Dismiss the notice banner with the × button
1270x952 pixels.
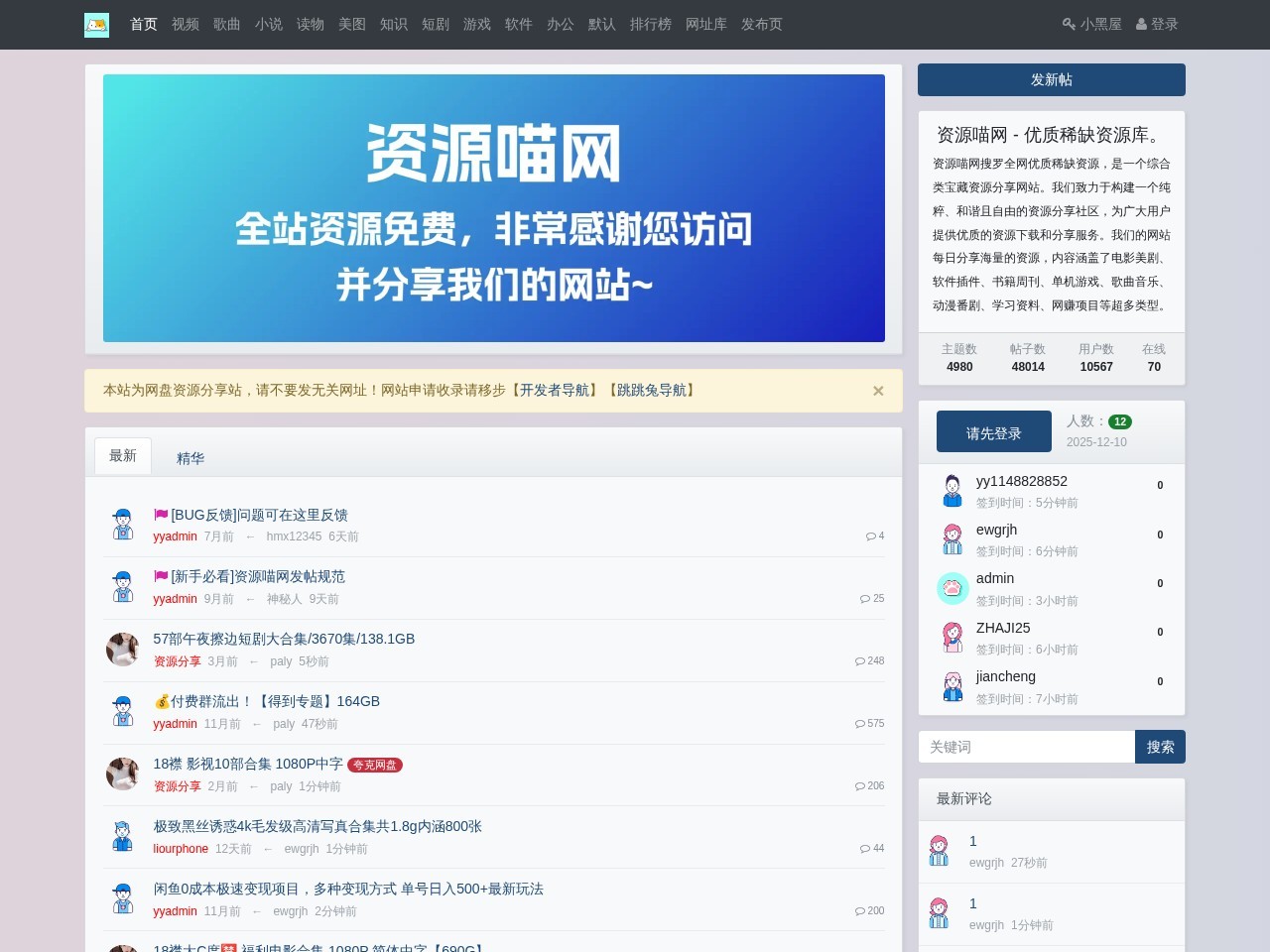click(877, 391)
